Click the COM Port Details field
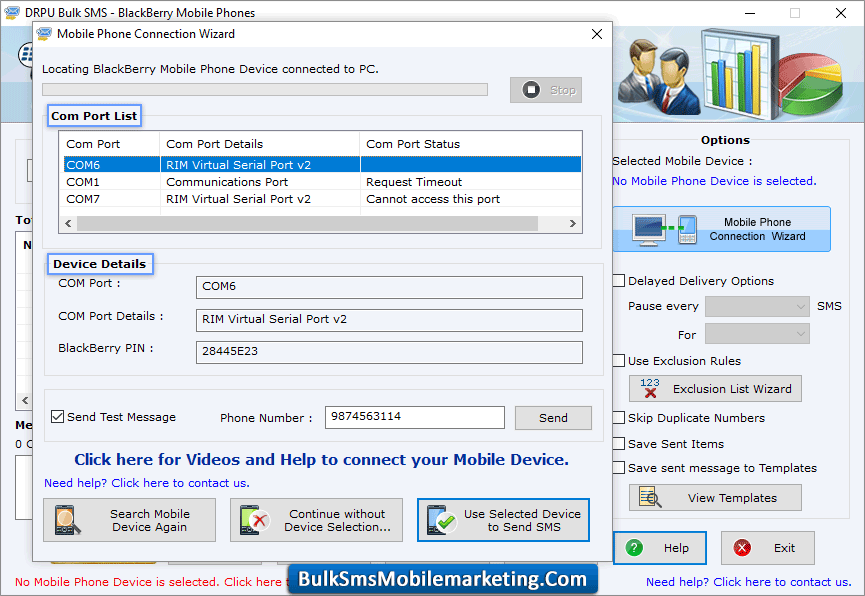Image resolution: width=865 pixels, height=596 pixels. click(x=389, y=320)
